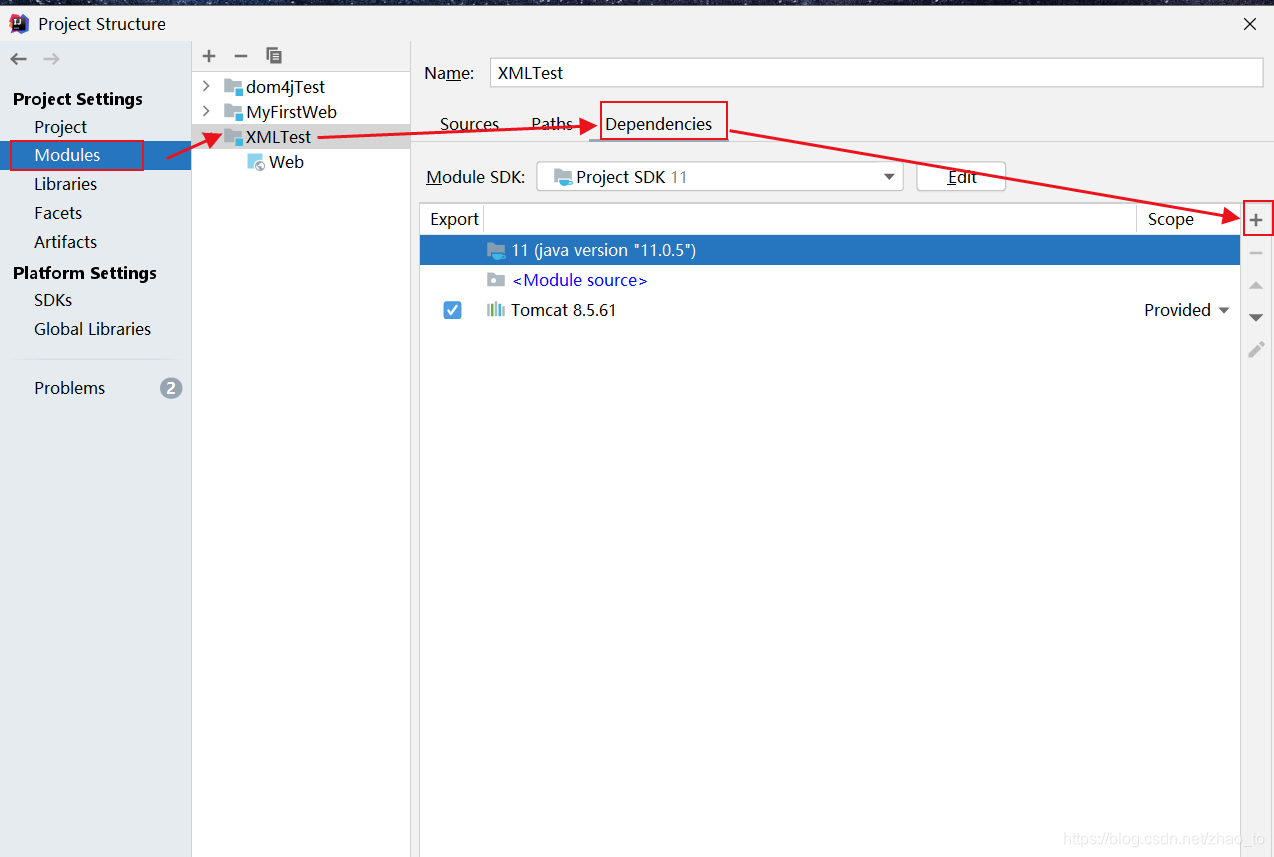The image size is (1274, 857).
Task: Close the Project Structure dialog
Action: pos(1250,24)
